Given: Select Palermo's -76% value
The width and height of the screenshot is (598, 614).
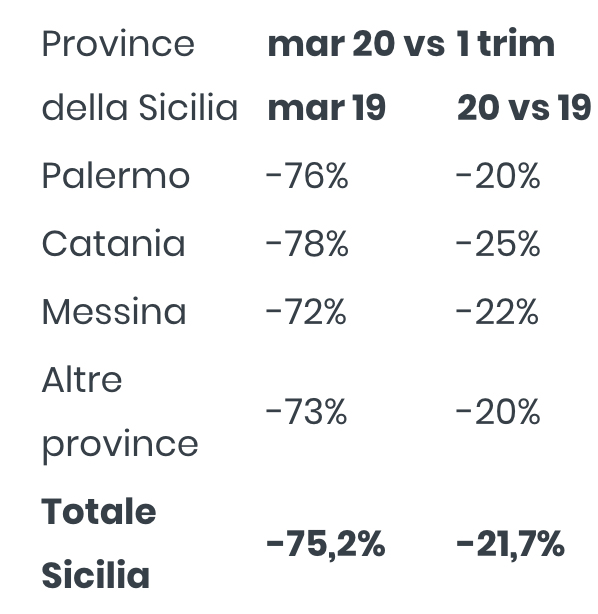Looking at the screenshot, I should [x=307, y=176].
